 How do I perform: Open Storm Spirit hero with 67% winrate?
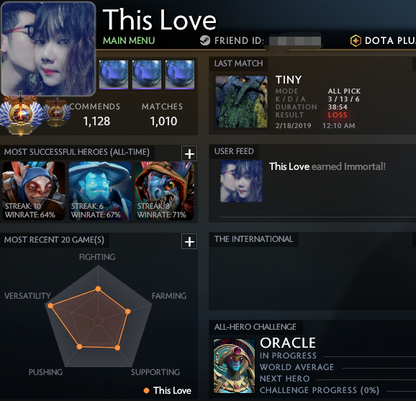tap(100, 191)
